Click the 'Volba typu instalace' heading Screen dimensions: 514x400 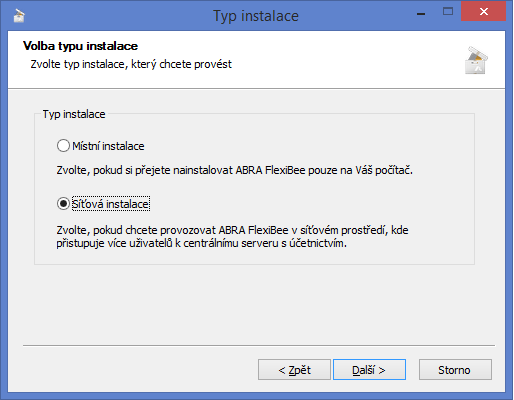(x=80, y=46)
